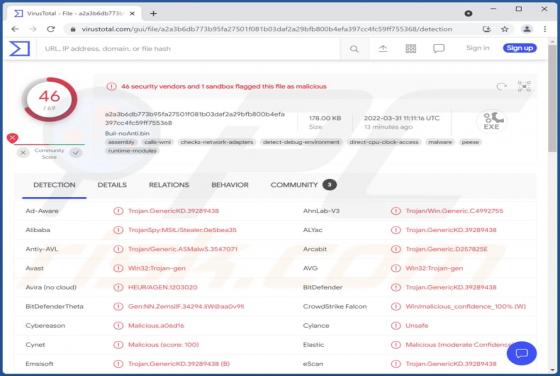Click the reanalyze file icon

(x=501, y=86)
